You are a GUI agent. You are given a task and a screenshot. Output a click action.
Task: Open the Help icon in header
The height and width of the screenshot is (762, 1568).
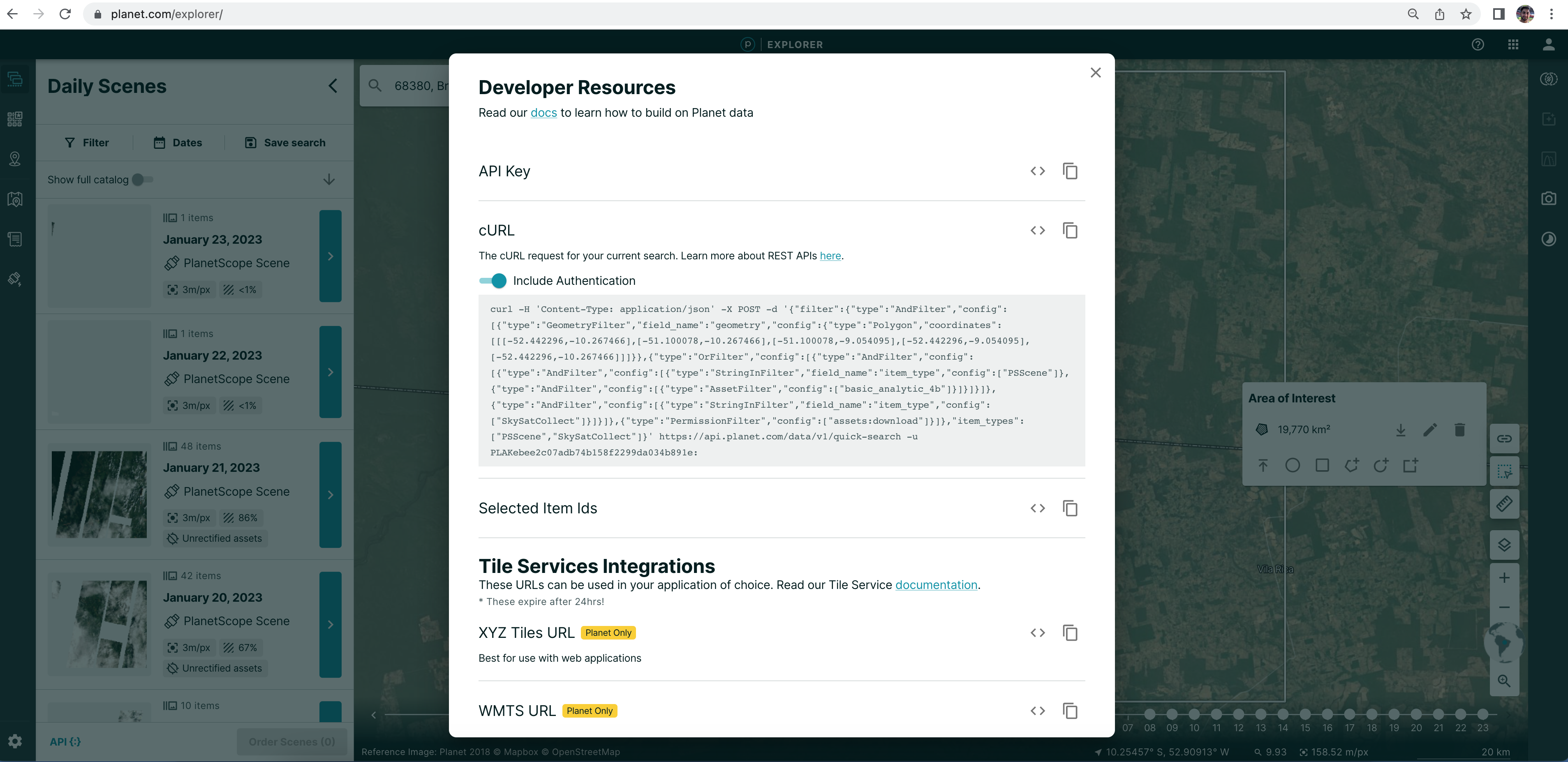1477,44
